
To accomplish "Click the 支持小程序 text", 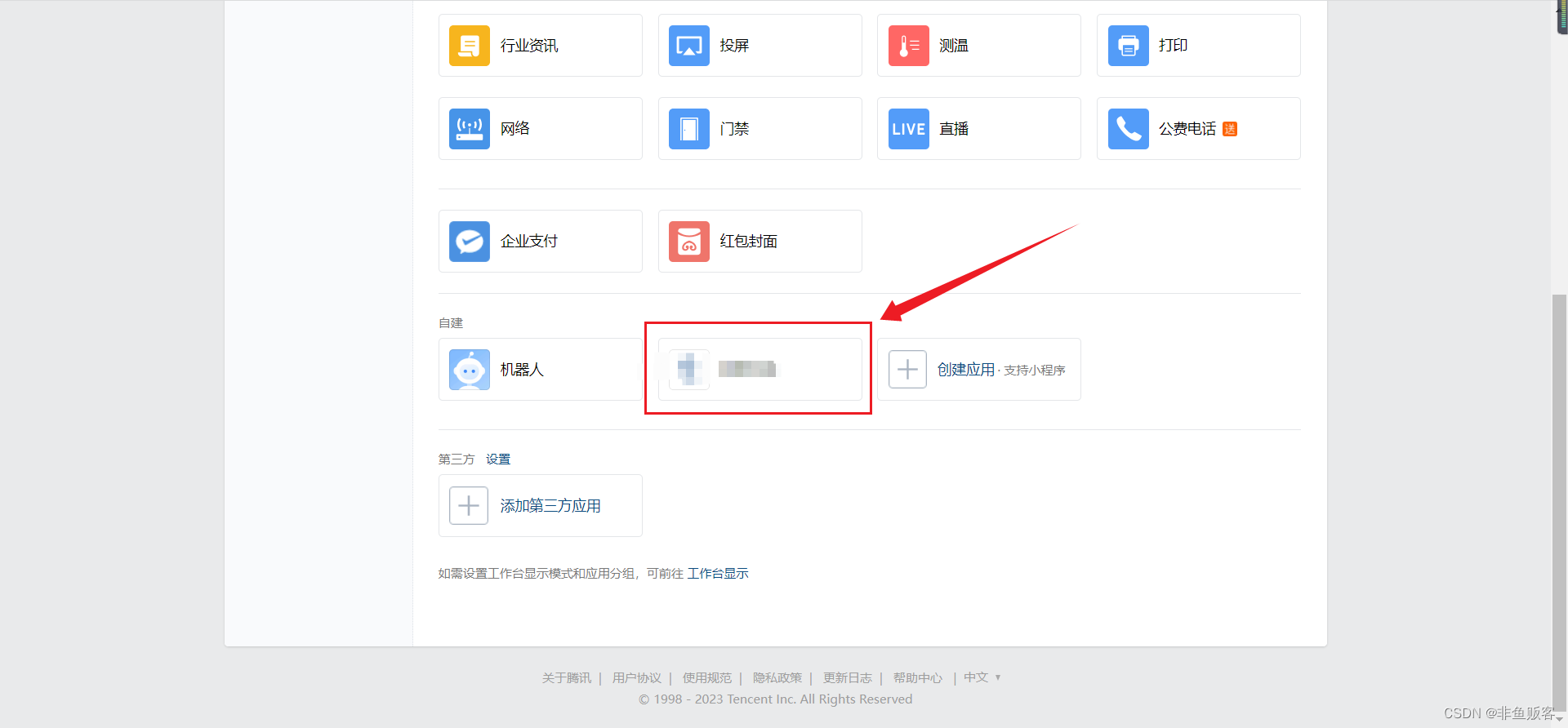I will [x=1035, y=371].
